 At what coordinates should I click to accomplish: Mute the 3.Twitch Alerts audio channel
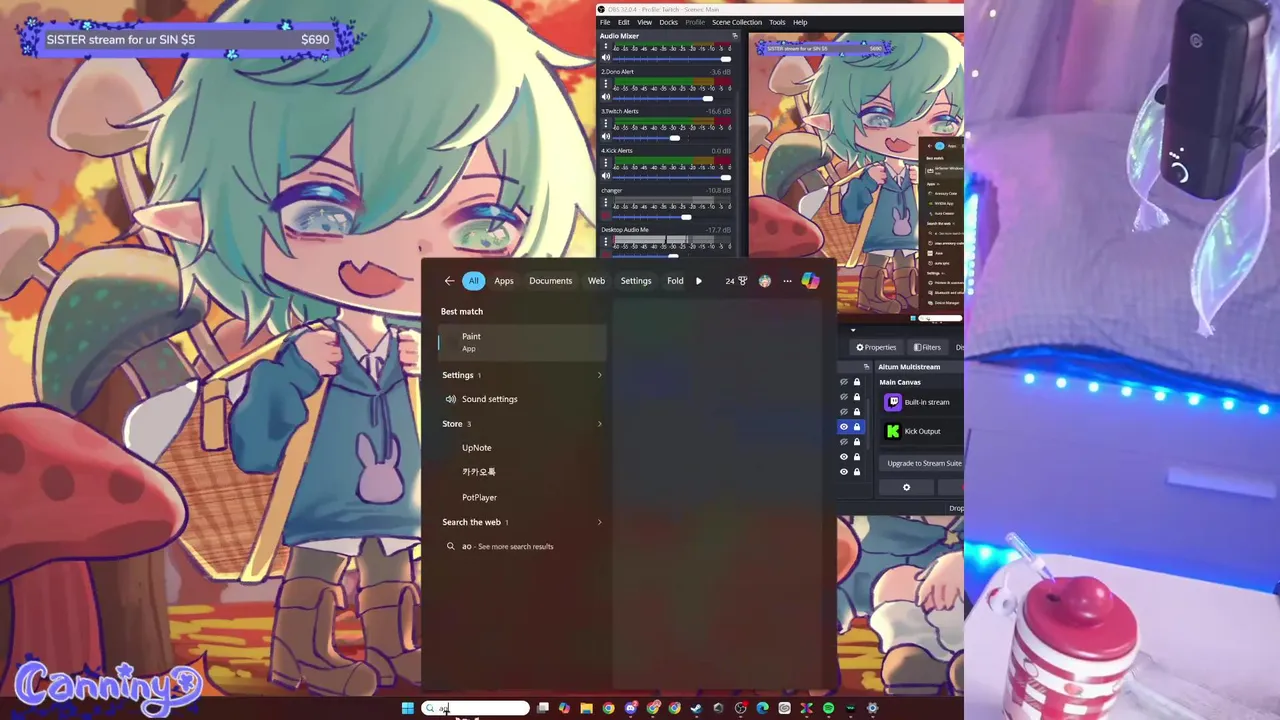(x=606, y=136)
